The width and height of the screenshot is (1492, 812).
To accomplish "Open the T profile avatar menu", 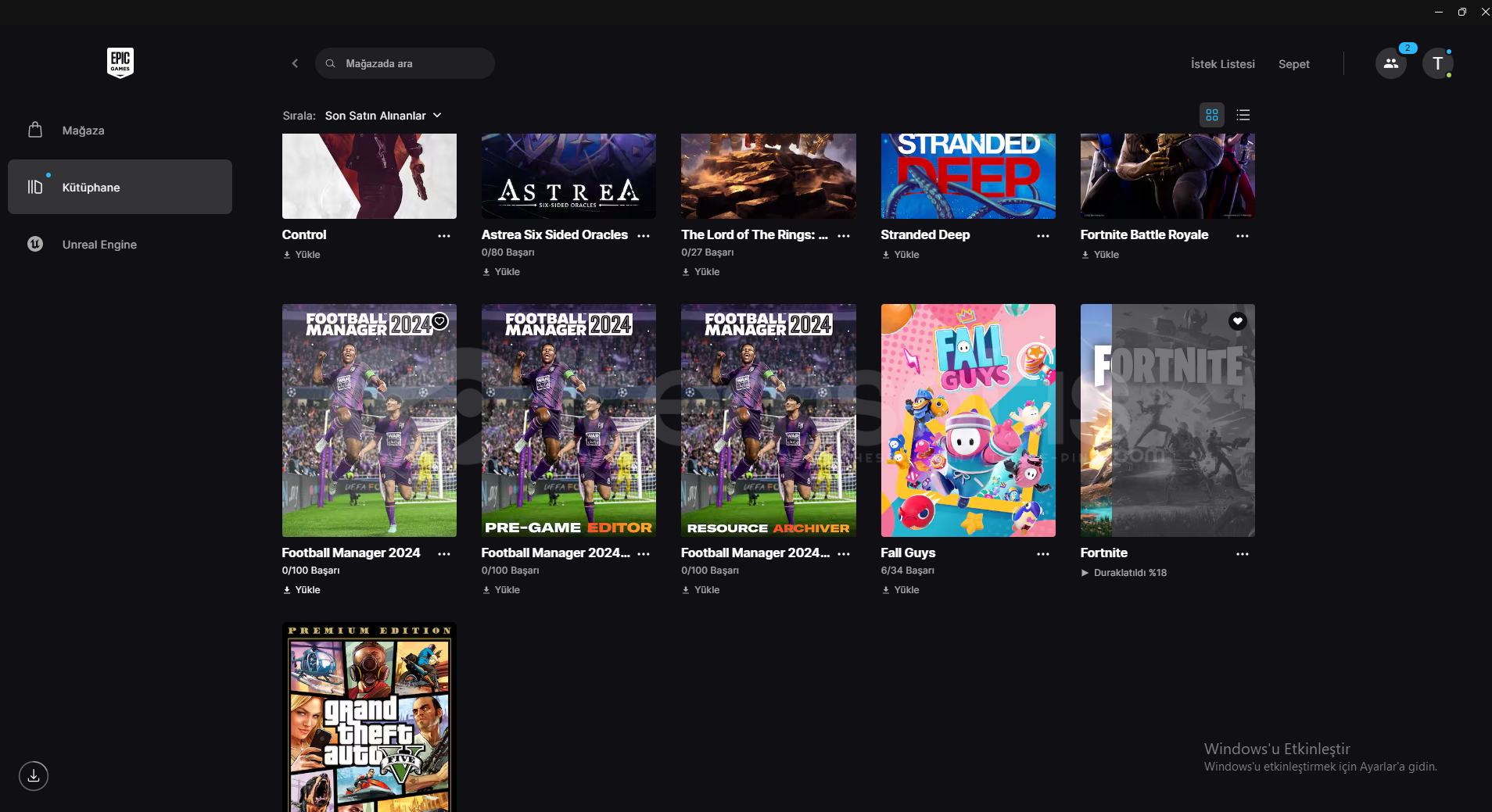I will (1437, 63).
